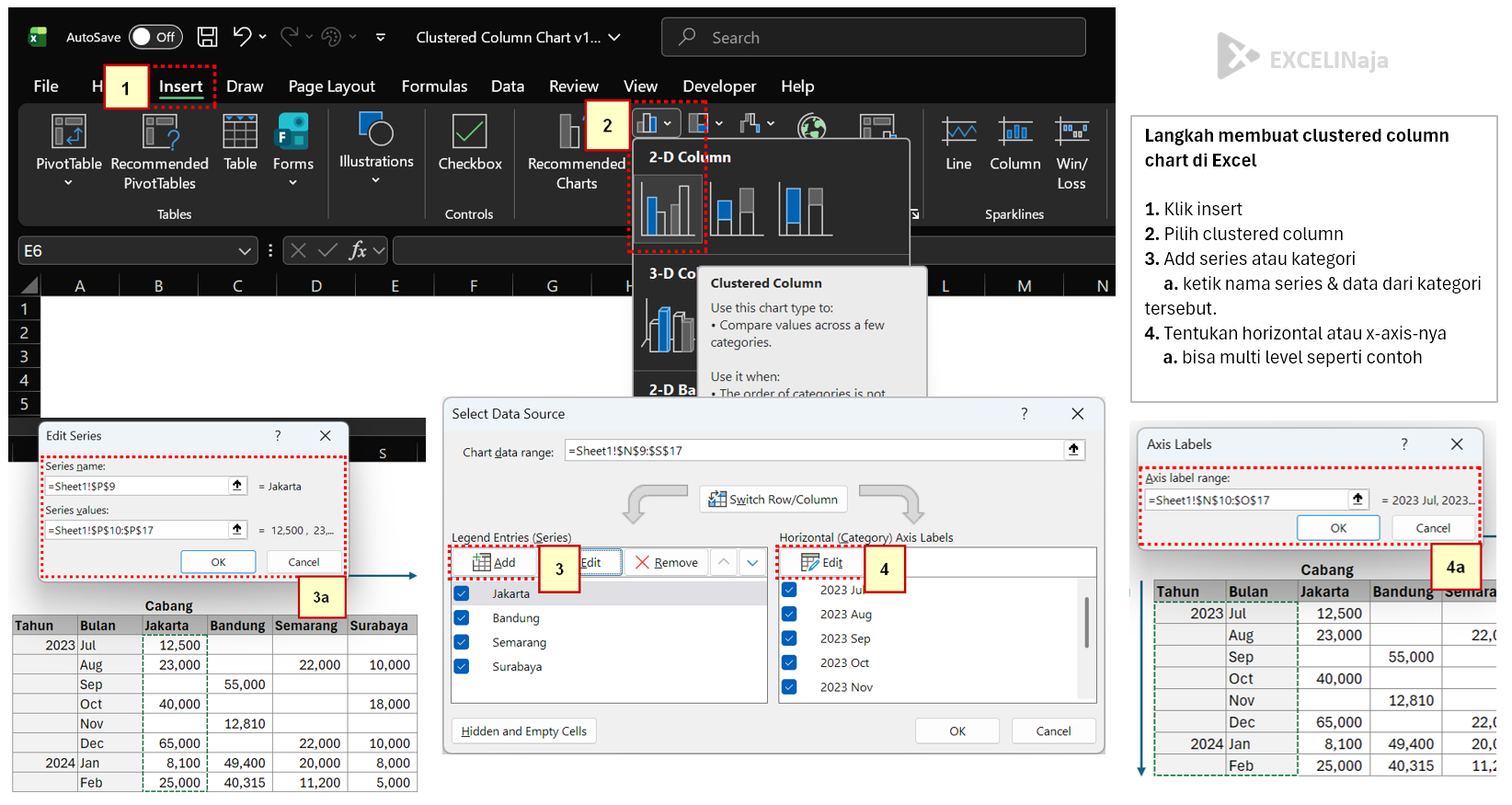Click Cancel in Edit Series dialog
Image resolution: width=1512 pixels, height=805 pixels.
point(304,562)
